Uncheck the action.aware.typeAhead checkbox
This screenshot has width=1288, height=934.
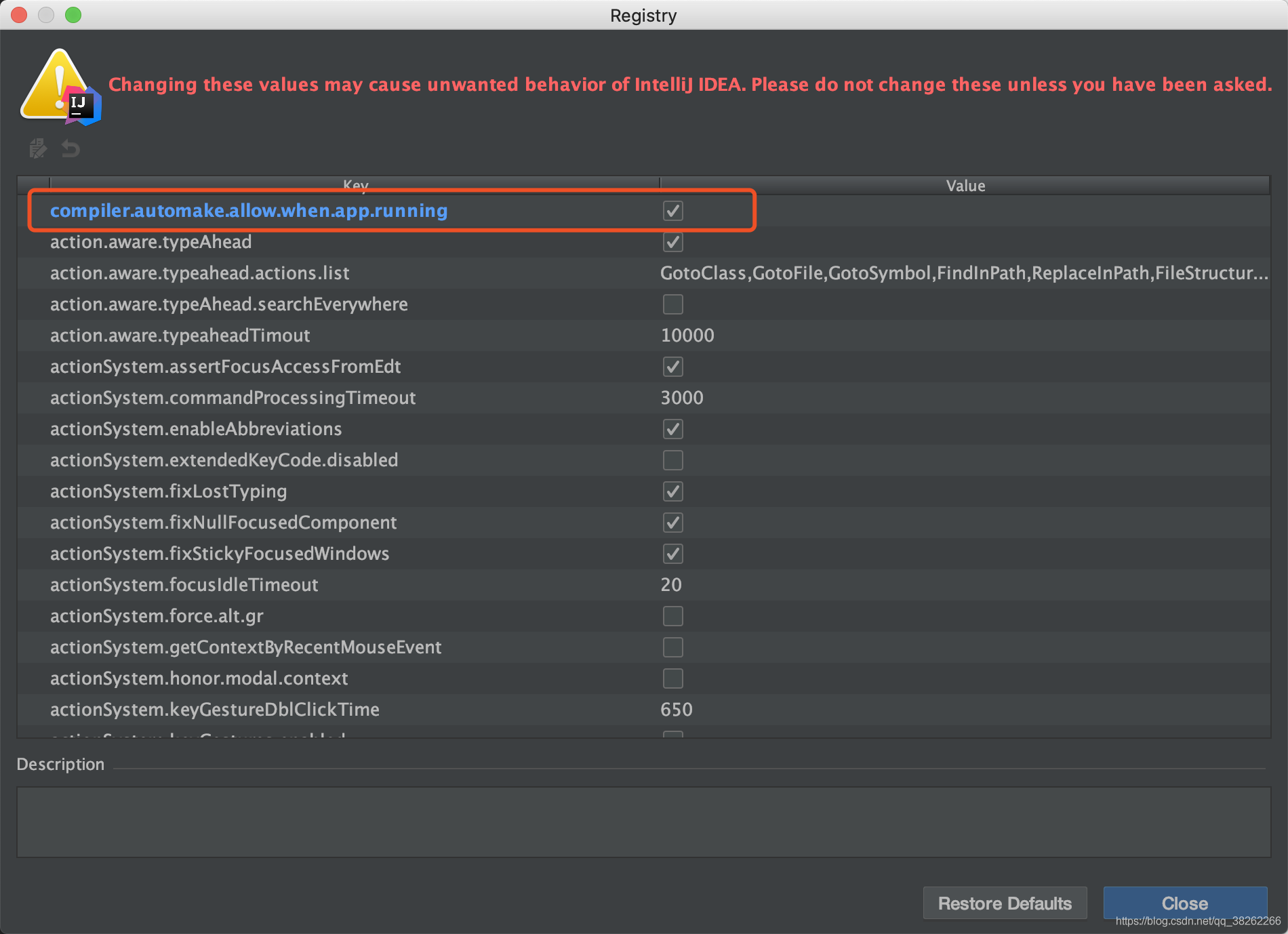tap(672, 242)
